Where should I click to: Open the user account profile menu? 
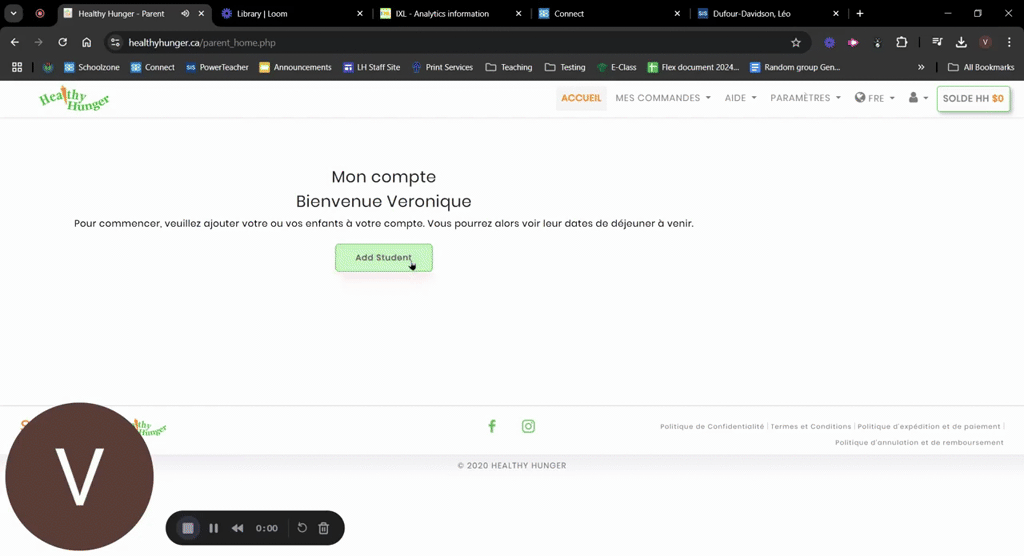click(x=918, y=98)
